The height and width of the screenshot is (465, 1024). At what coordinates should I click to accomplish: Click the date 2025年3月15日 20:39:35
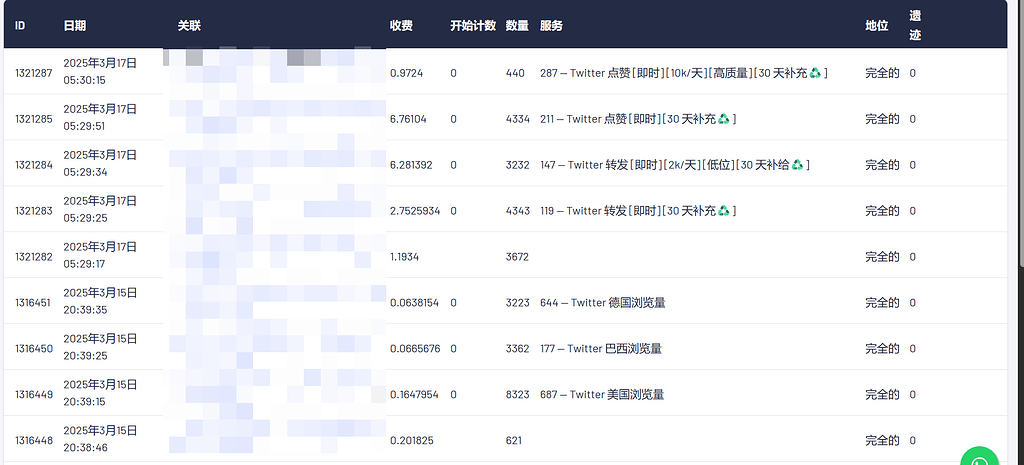point(100,302)
